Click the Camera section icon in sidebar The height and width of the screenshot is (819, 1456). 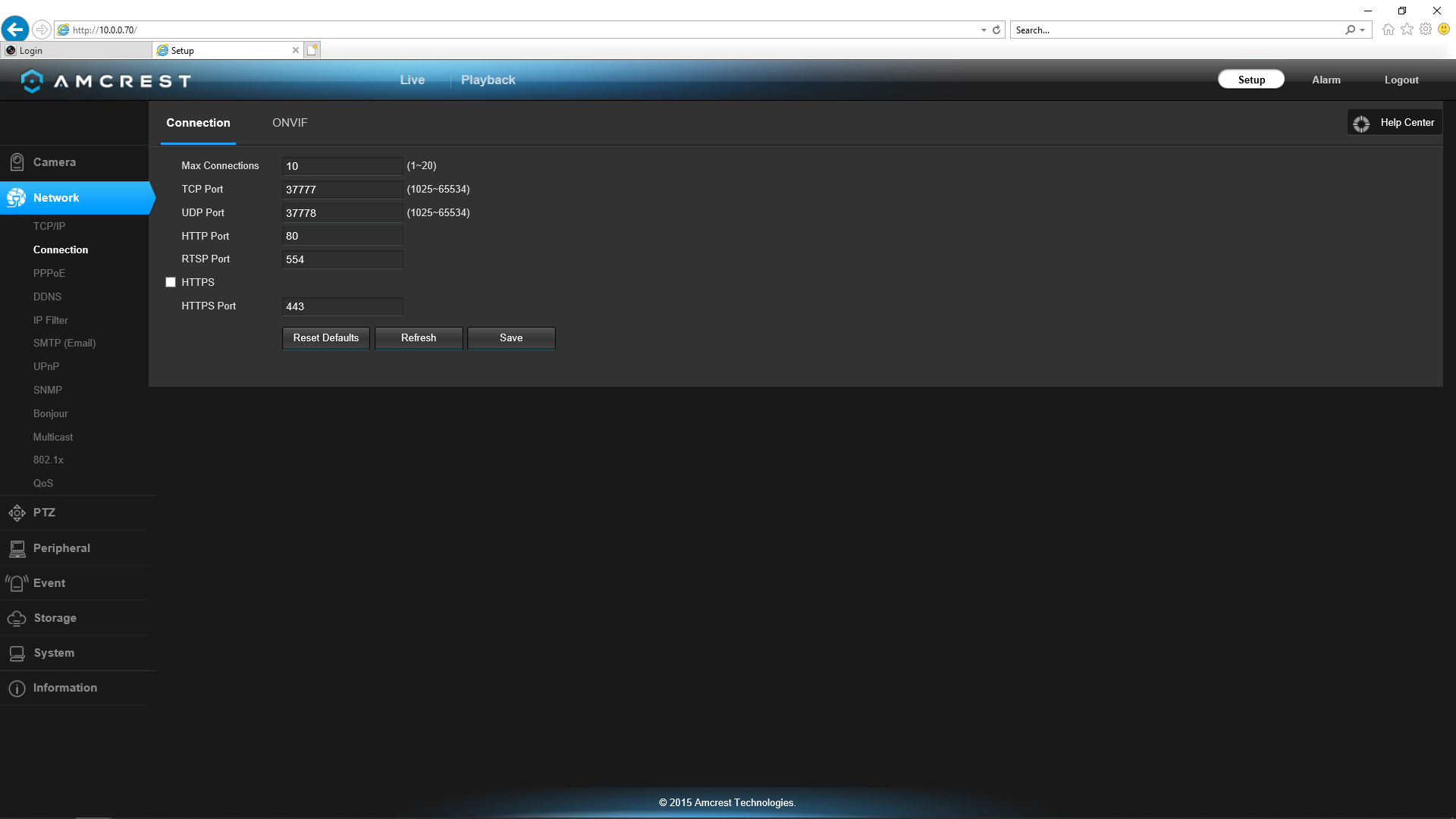click(17, 162)
